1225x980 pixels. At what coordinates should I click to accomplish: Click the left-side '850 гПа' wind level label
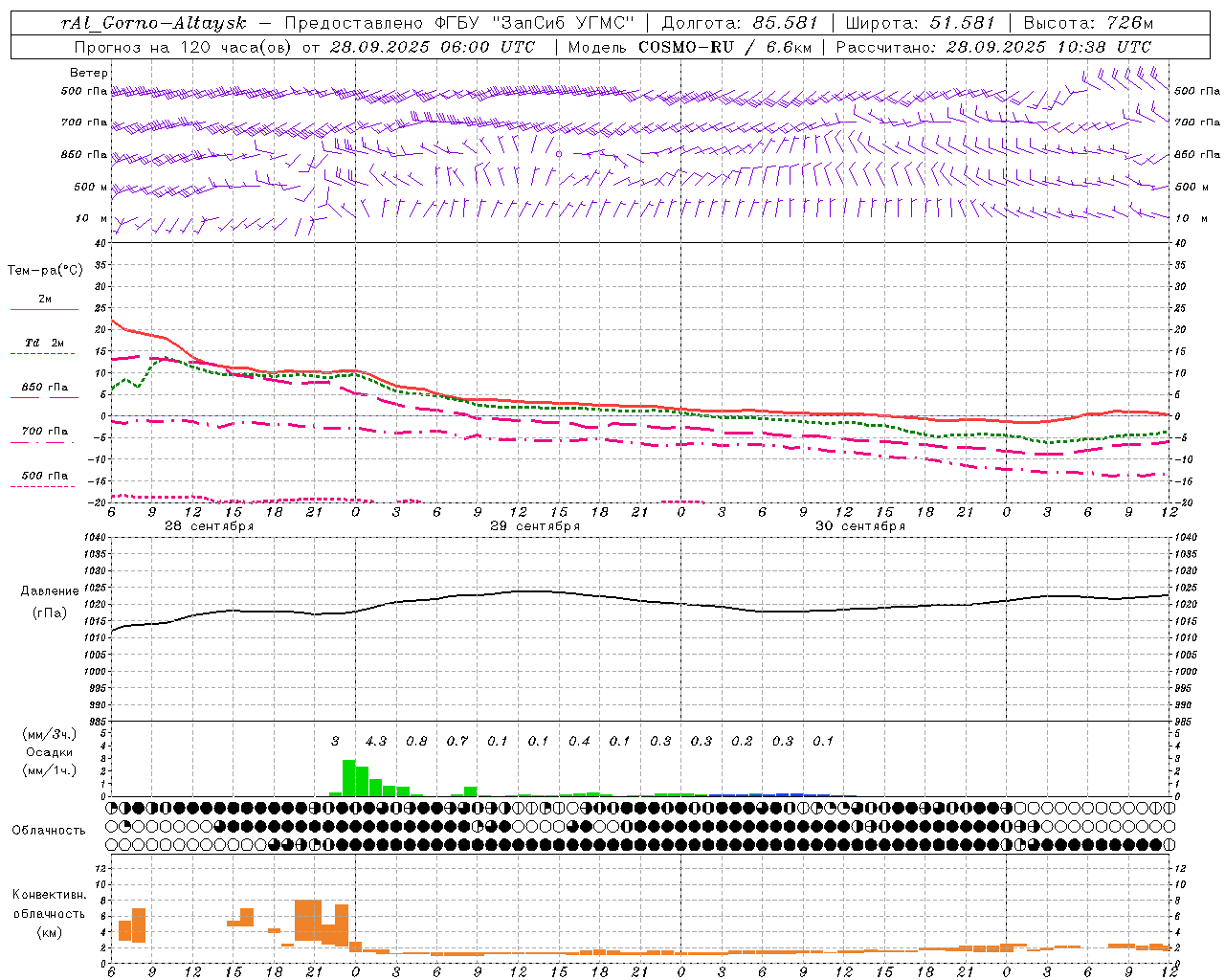84,154
